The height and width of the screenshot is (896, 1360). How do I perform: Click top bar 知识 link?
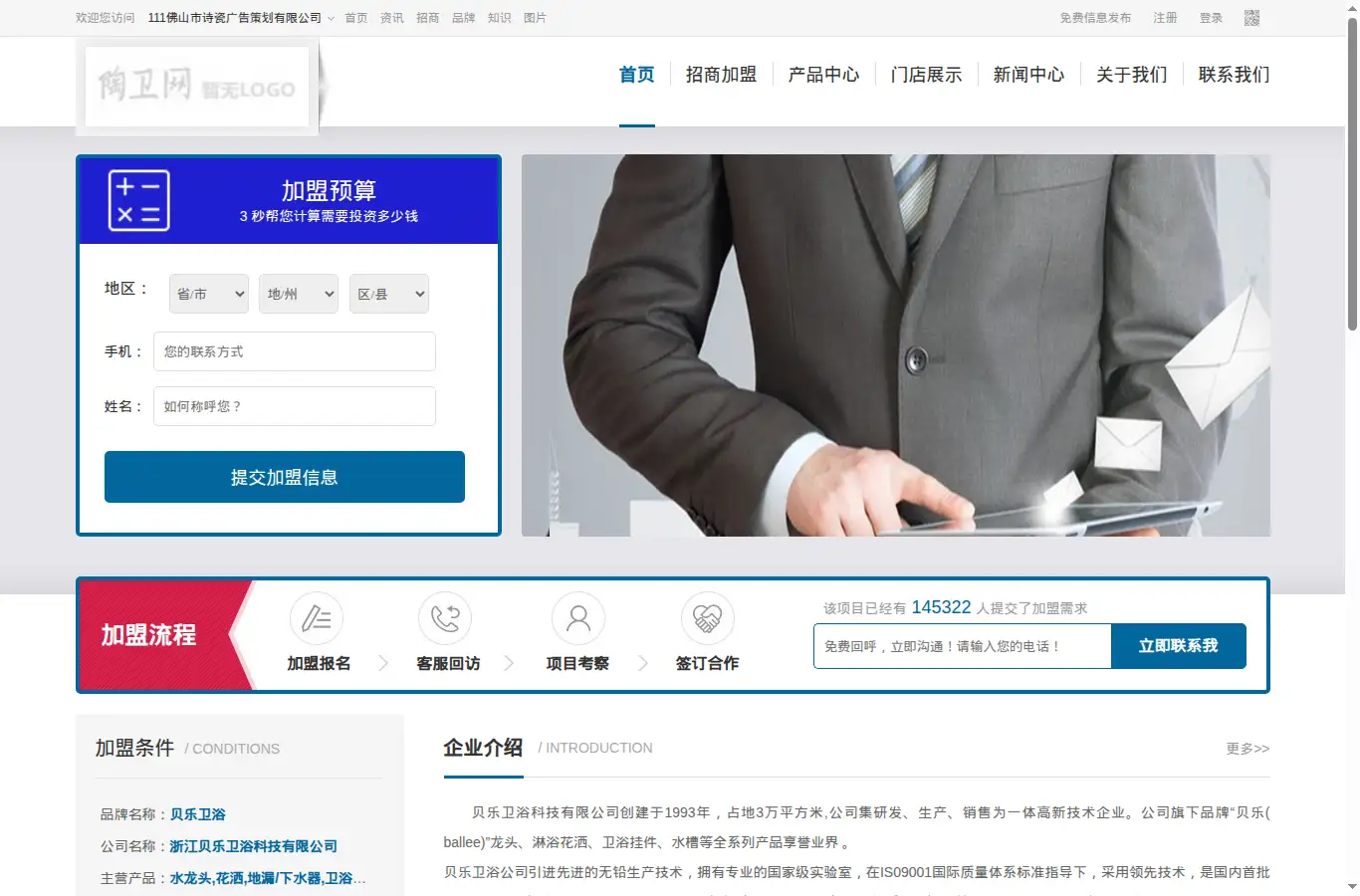coord(500,18)
